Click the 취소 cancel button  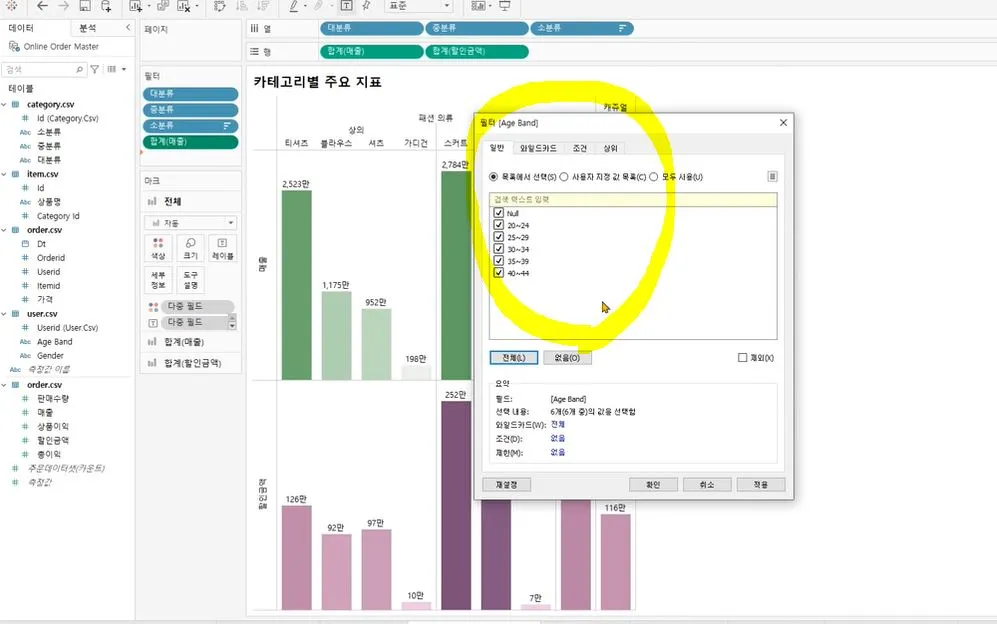point(707,485)
